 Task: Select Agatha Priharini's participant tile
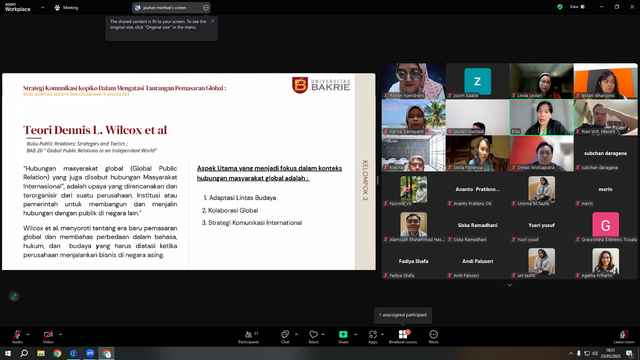(606, 261)
